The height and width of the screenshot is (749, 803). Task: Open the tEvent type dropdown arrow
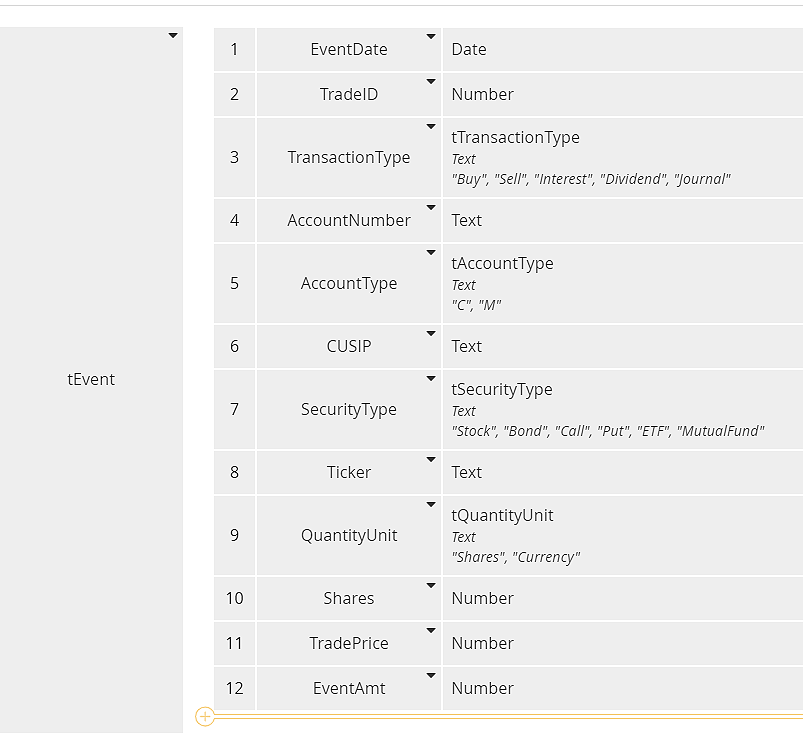[x=173, y=36]
